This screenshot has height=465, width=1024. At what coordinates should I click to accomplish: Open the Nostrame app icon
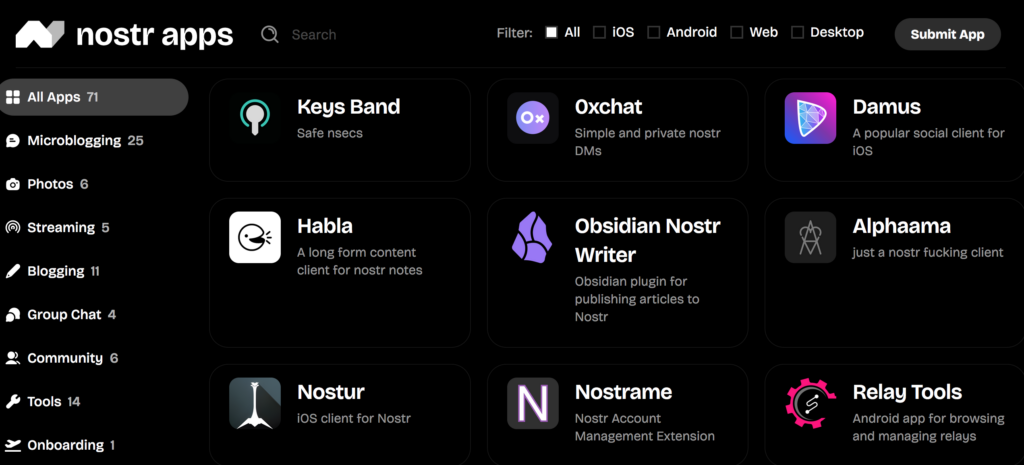pos(532,403)
